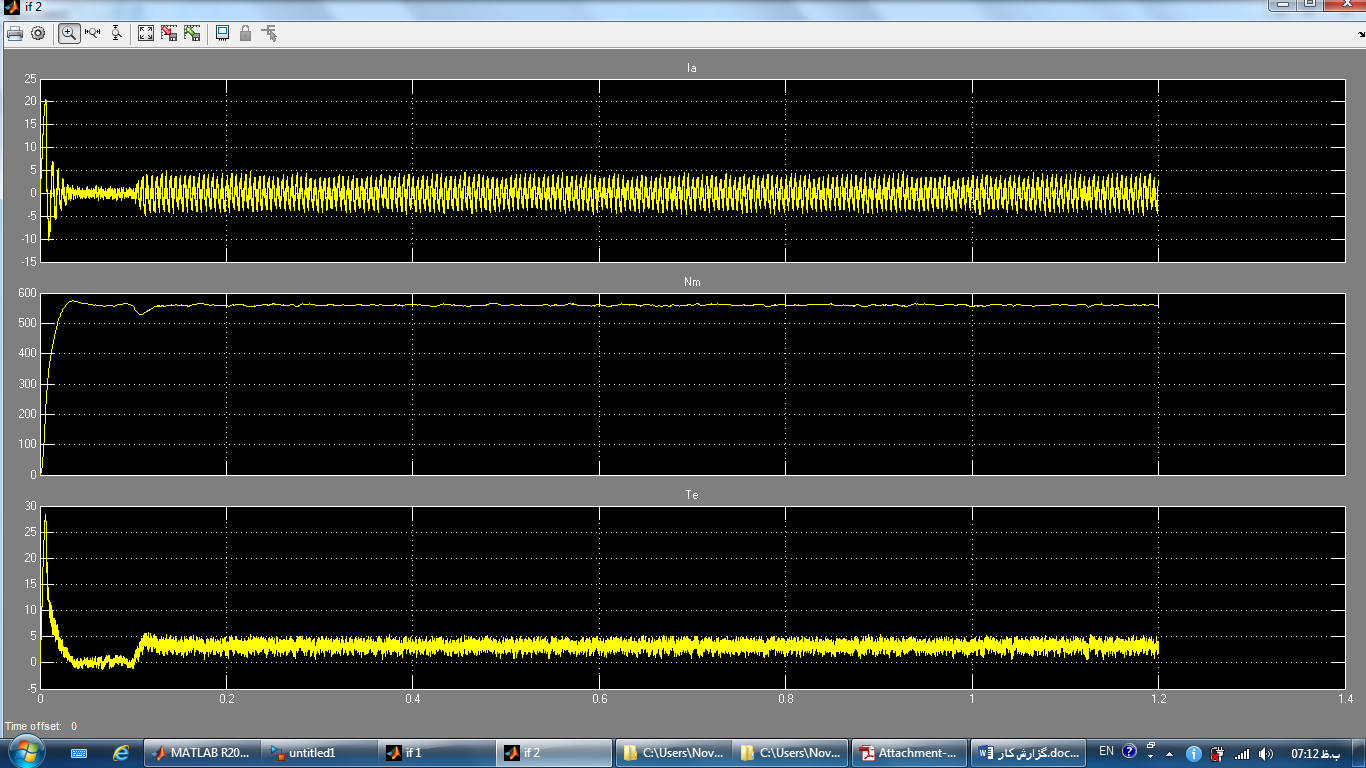Click the volume speaker tray icon

tap(1266, 753)
